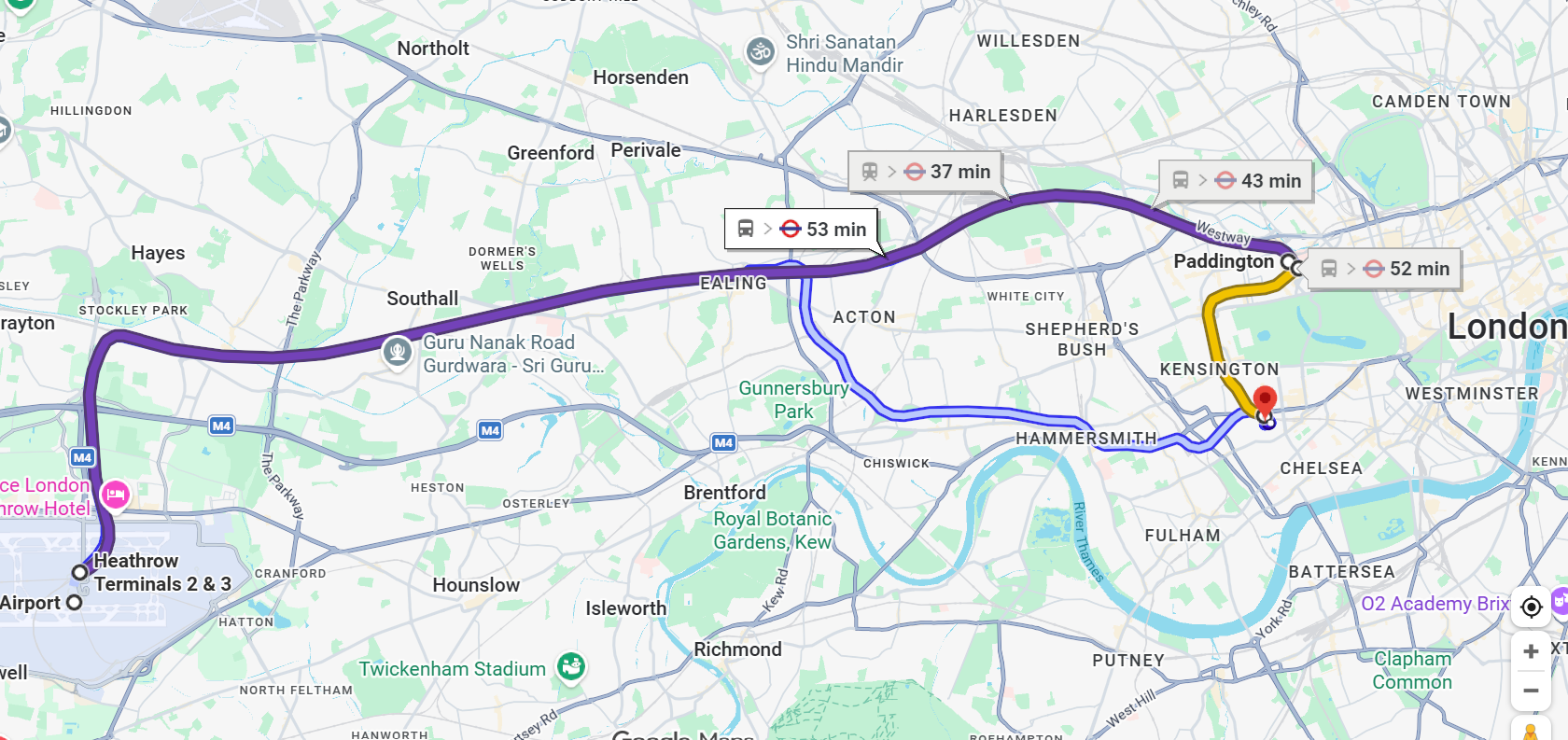Click the 53 min route option label

(801, 230)
